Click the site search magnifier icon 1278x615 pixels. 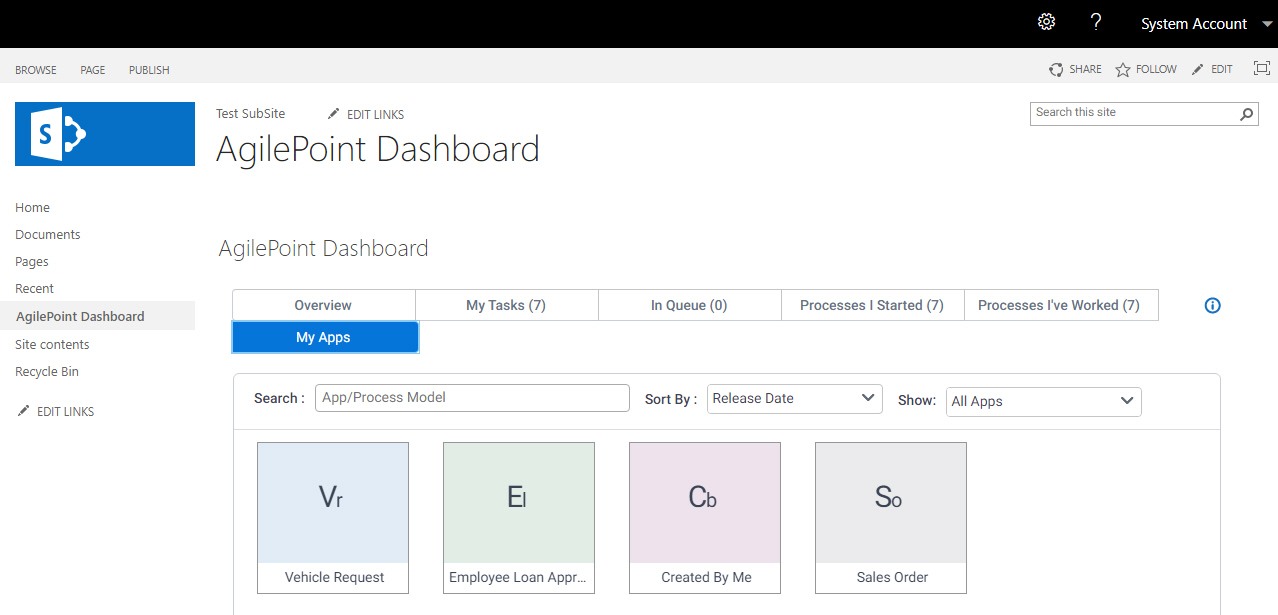coord(1247,114)
